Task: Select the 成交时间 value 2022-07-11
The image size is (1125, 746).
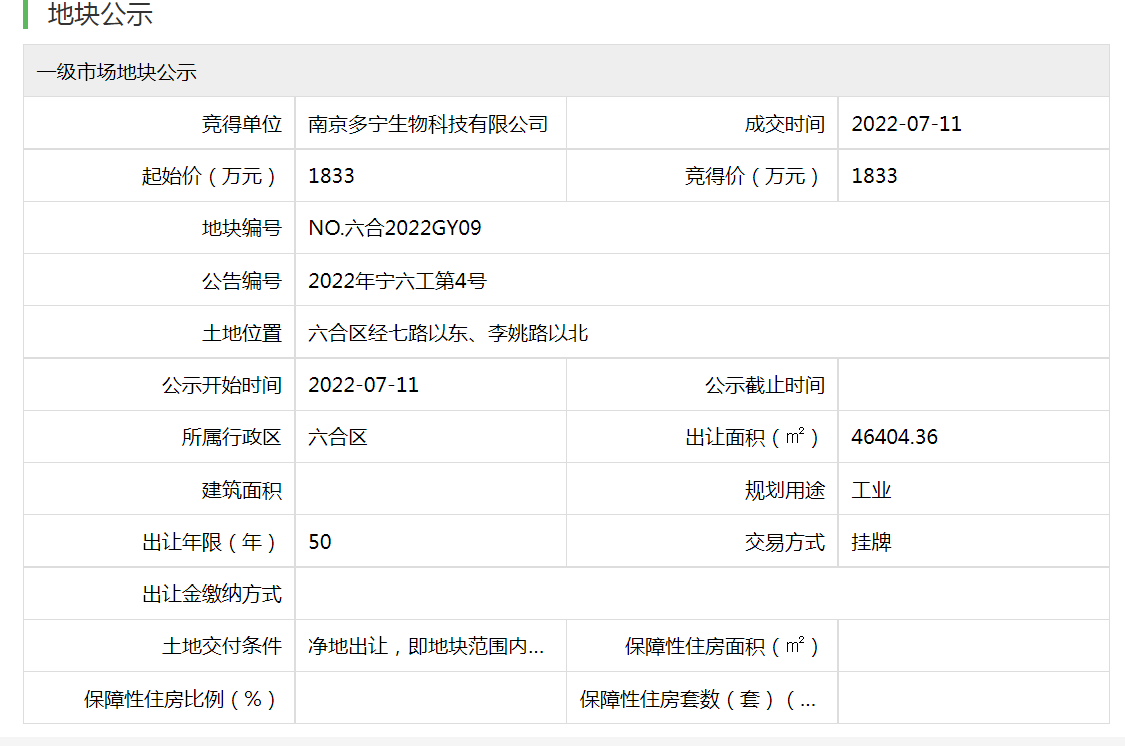Action: (x=906, y=124)
